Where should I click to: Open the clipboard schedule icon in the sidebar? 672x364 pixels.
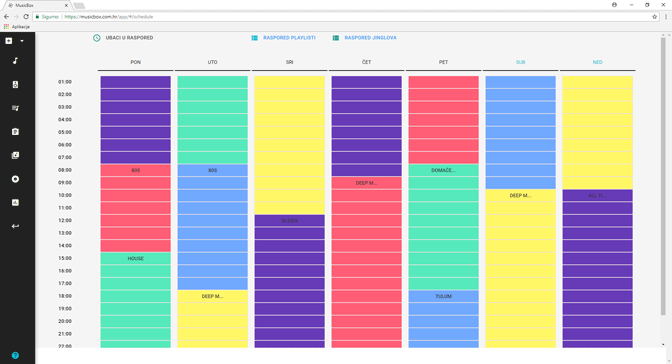[15, 132]
